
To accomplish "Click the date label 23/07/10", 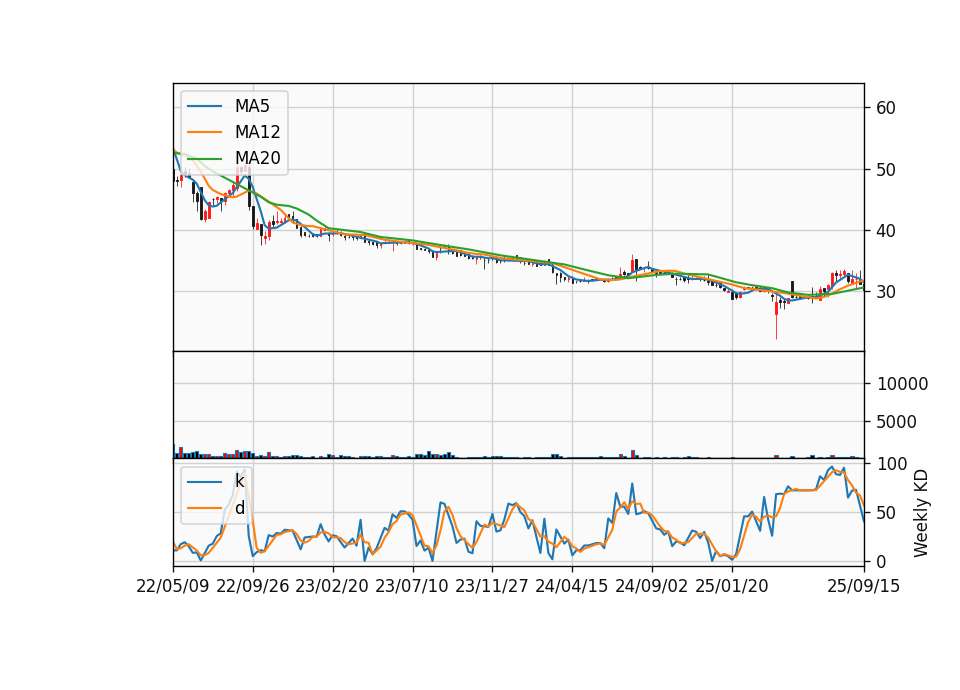I will click(x=412, y=586).
